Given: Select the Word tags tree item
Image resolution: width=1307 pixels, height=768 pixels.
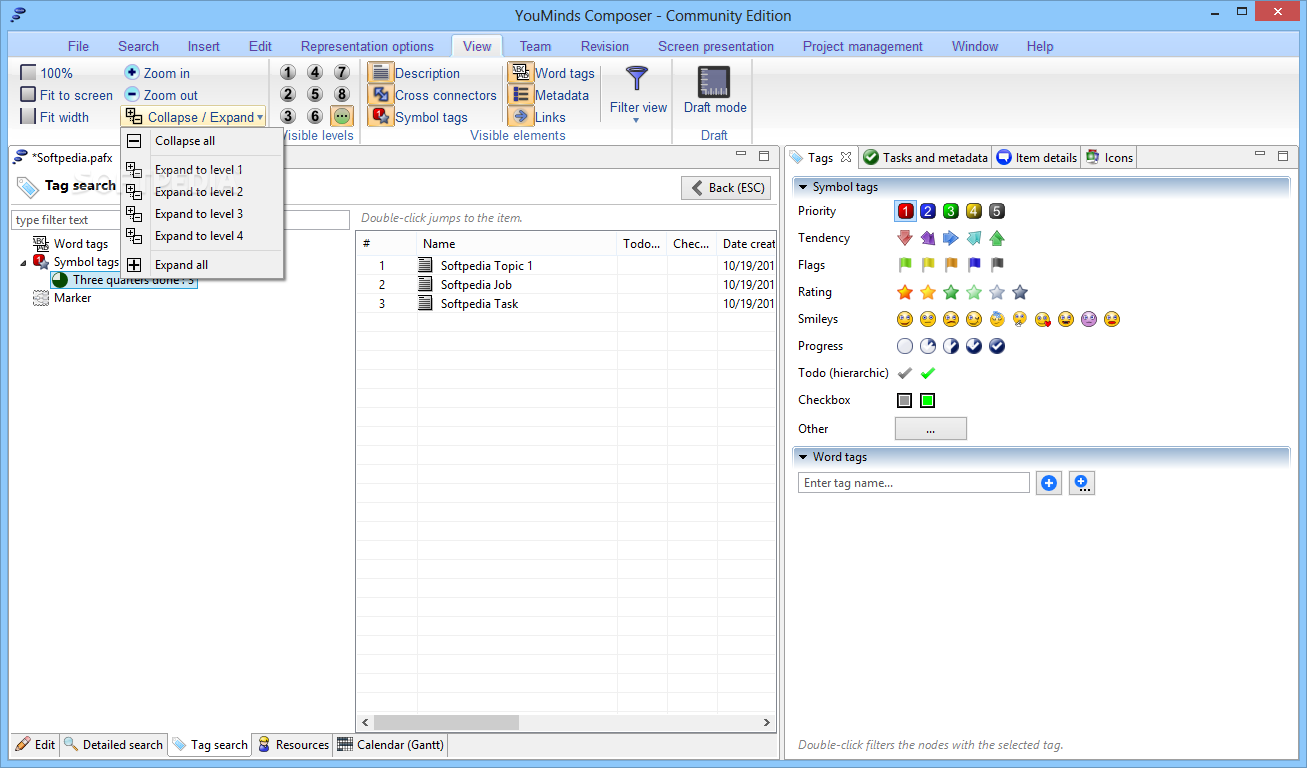Looking at the screenshot, I should click(x=70, y=243).
